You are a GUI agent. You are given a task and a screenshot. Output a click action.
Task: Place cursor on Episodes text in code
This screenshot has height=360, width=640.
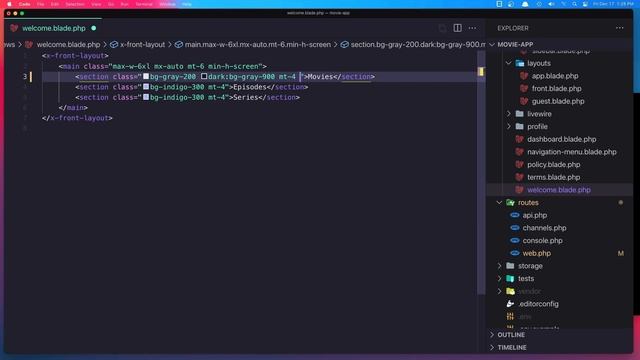coord(250,87)
